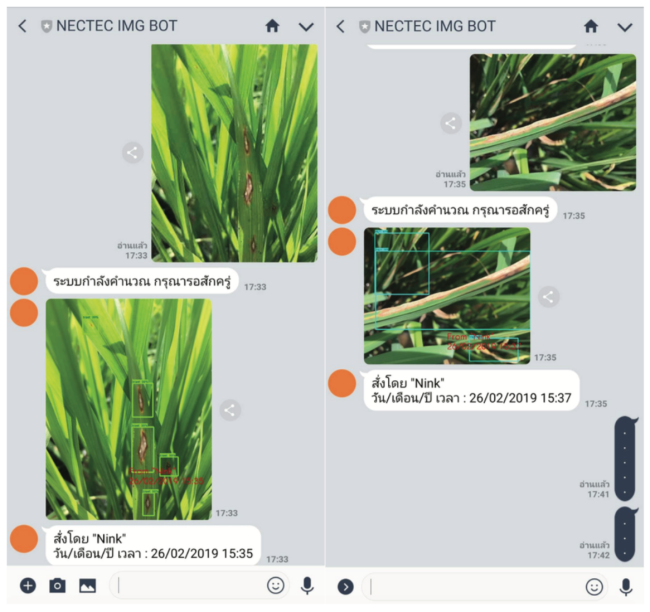The width and height of the screenshot is (650, 612).
Task: Select message 'สั่งโดย "Nink"' dated 26/02/2019 15:37
Action: [x=471, y=390]
